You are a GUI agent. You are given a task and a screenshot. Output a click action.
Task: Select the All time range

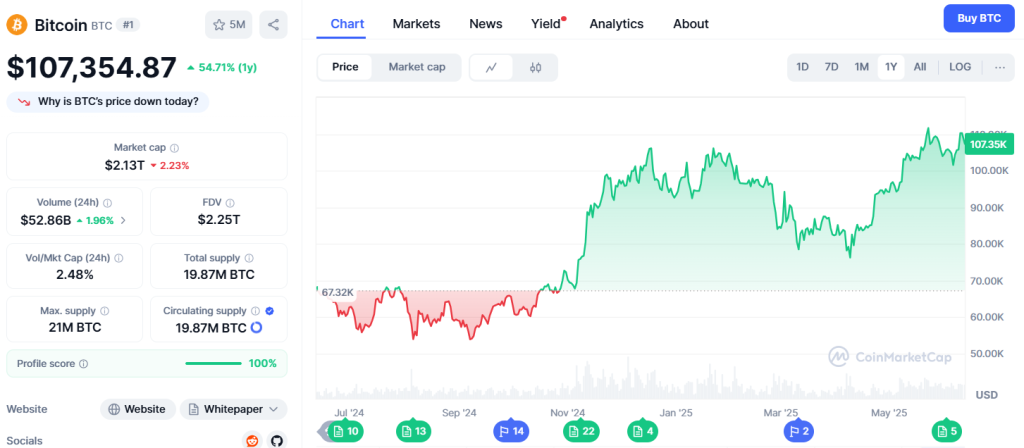(920, 67)
